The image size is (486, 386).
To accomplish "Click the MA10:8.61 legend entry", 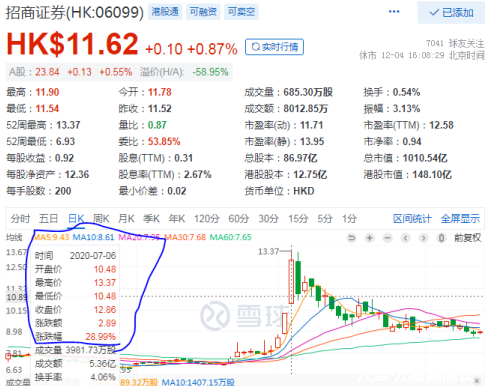I will [x=93, y=237].
